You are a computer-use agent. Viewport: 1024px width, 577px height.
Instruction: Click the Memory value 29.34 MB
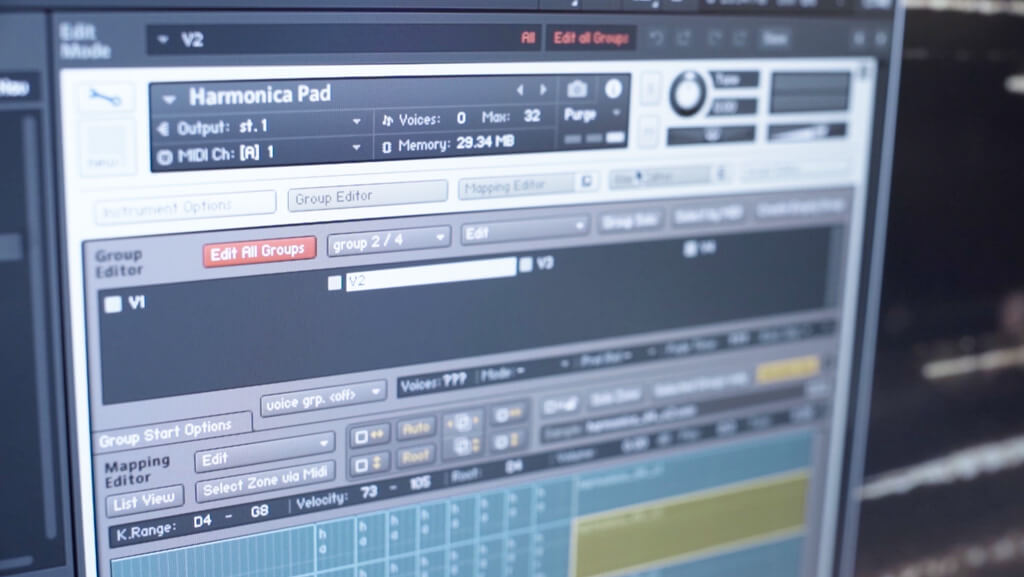(x=485, y=142)
